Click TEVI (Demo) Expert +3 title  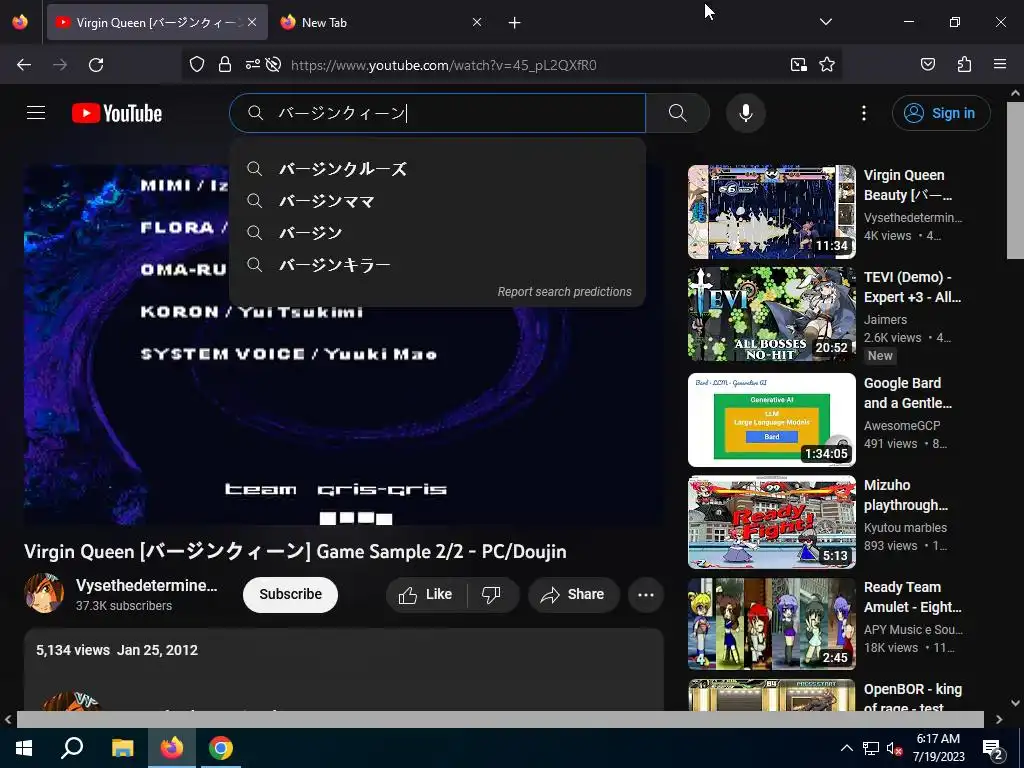912,287
